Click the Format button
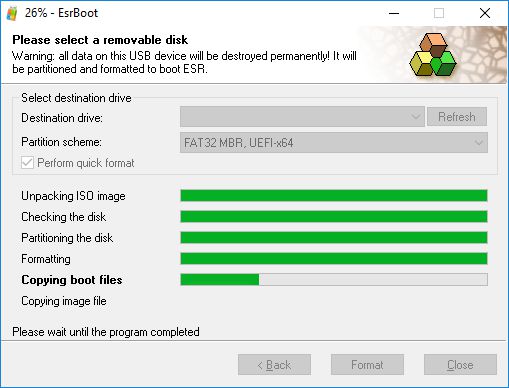This screenshot has width=509, height=388. click(x=367, y=365)
